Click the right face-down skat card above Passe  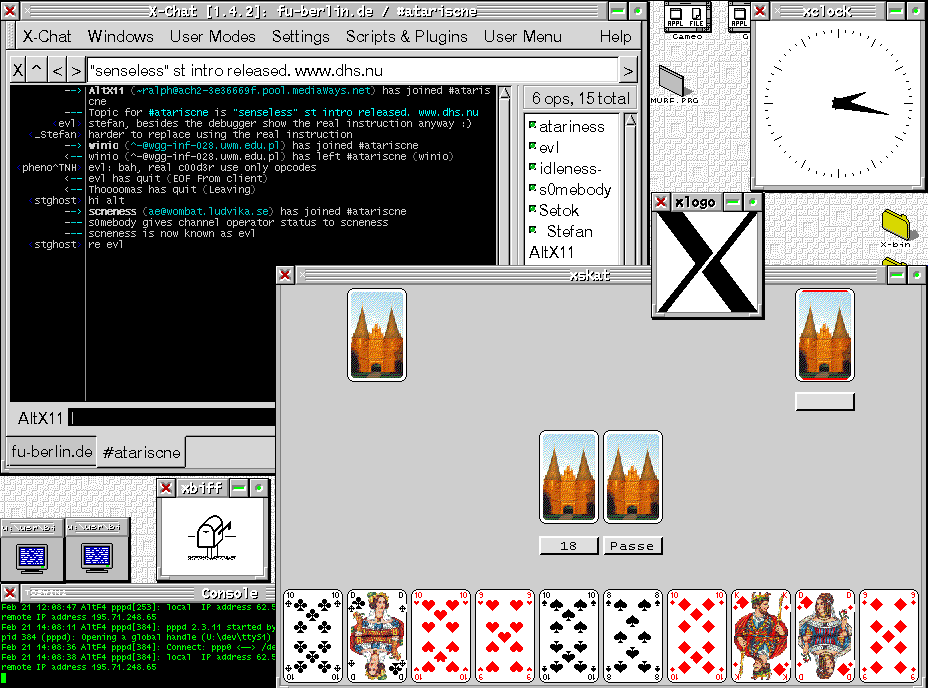point(633,477)
